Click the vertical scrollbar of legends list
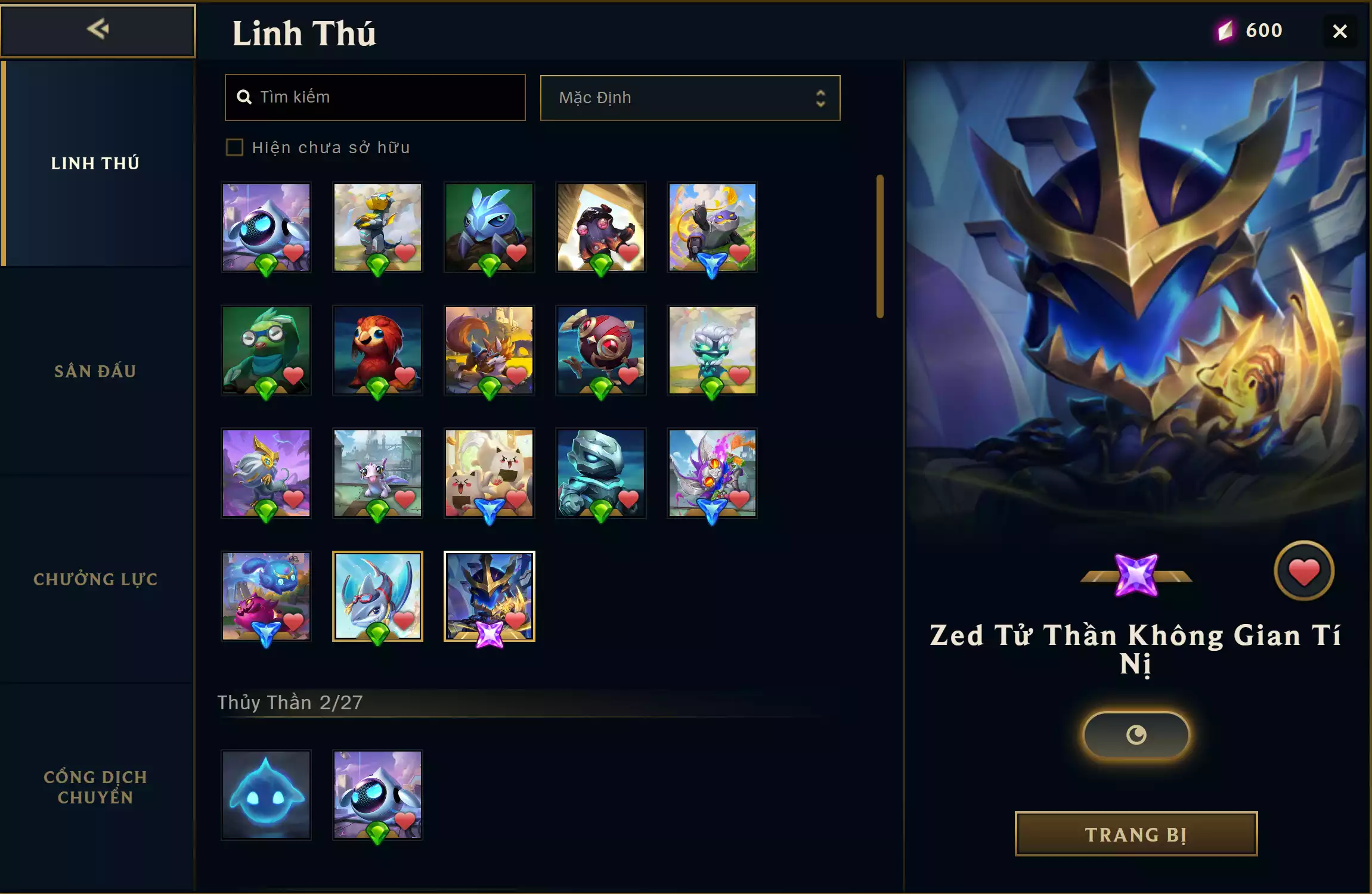 click(x=879, y=246)
